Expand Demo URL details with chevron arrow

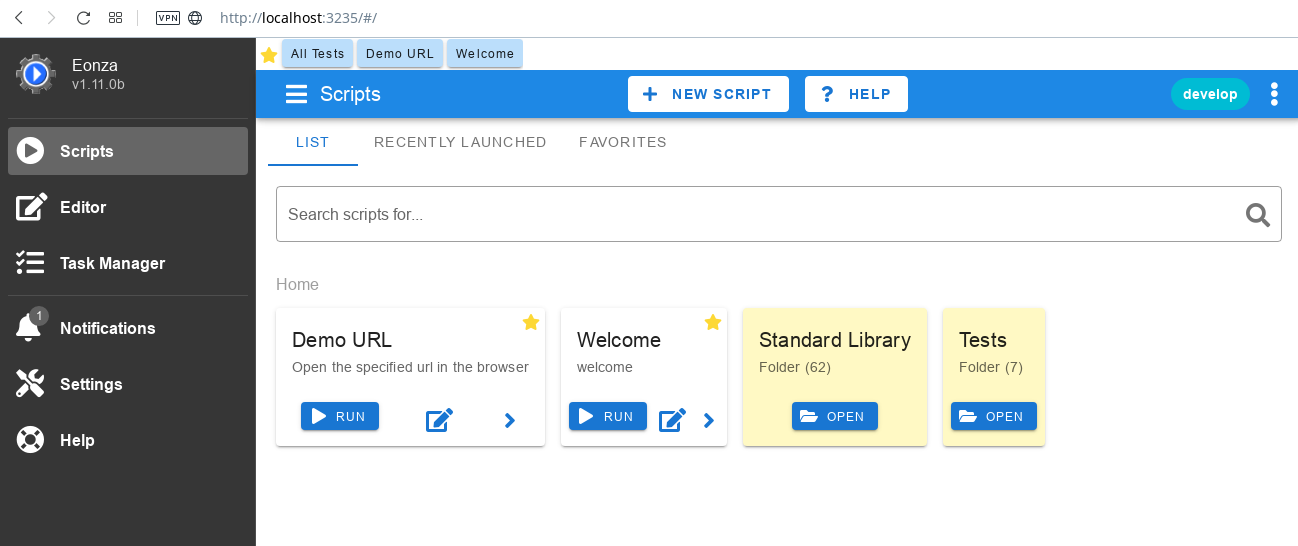(x=510, y=420)
